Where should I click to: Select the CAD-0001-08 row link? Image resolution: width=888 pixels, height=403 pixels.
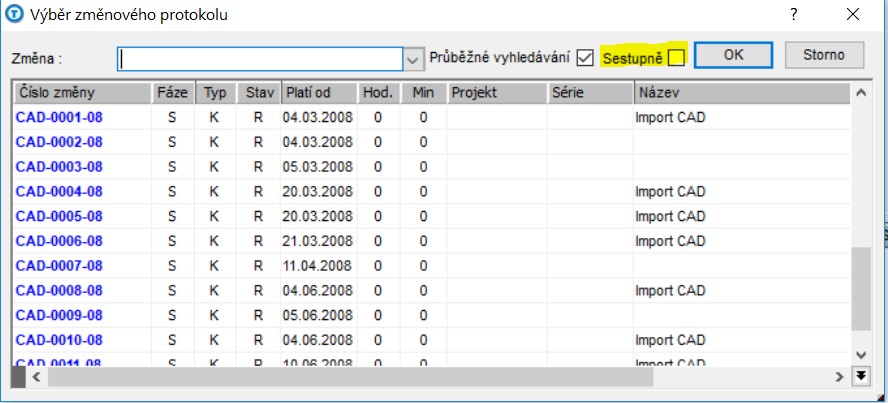coord(59,117)
